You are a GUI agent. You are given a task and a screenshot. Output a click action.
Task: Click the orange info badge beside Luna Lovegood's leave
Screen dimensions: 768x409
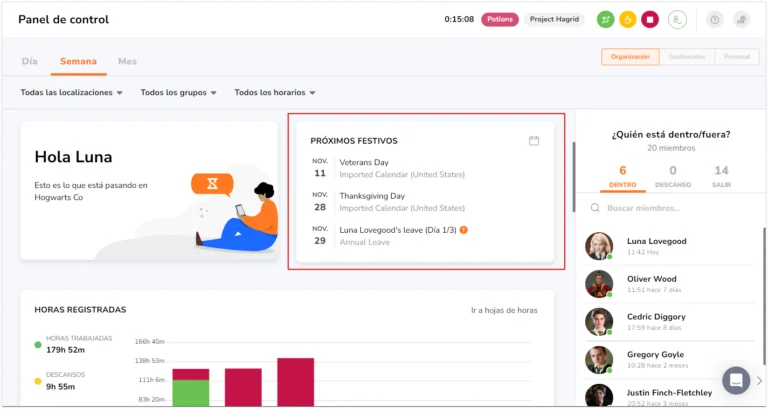[463, 230]
